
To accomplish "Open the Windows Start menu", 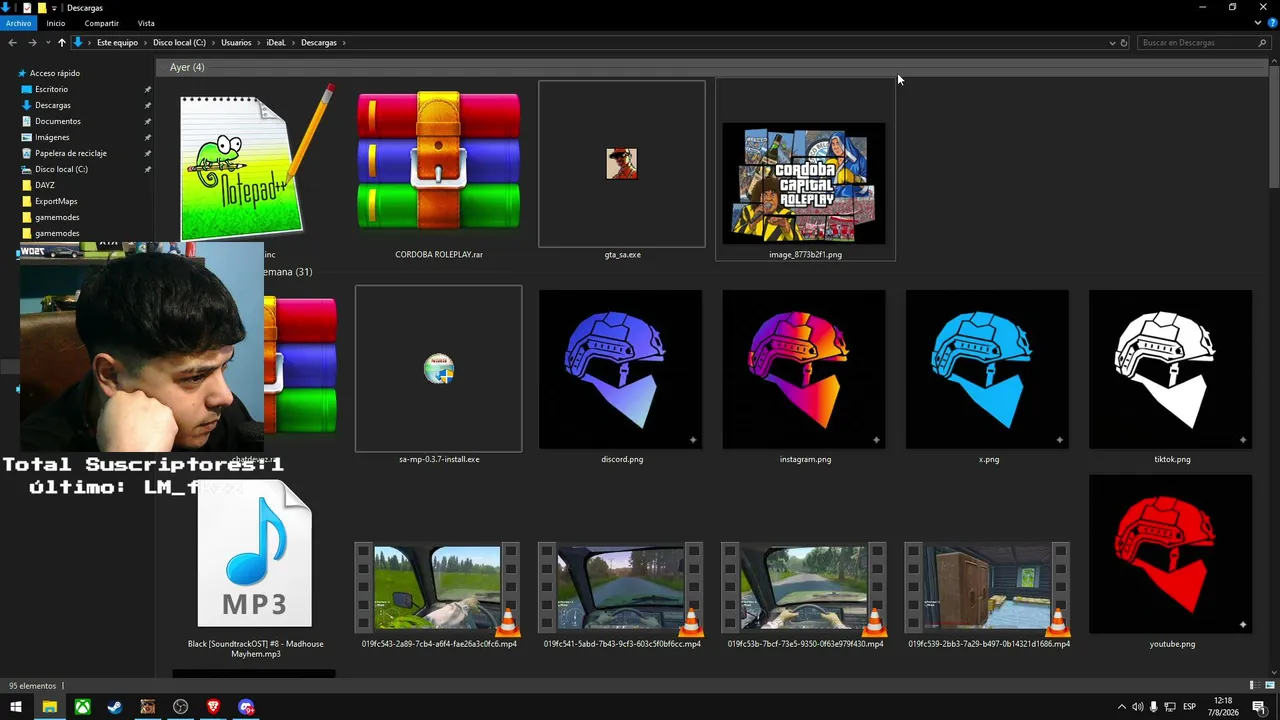I will pyautogui.click(x=16, y=707).
